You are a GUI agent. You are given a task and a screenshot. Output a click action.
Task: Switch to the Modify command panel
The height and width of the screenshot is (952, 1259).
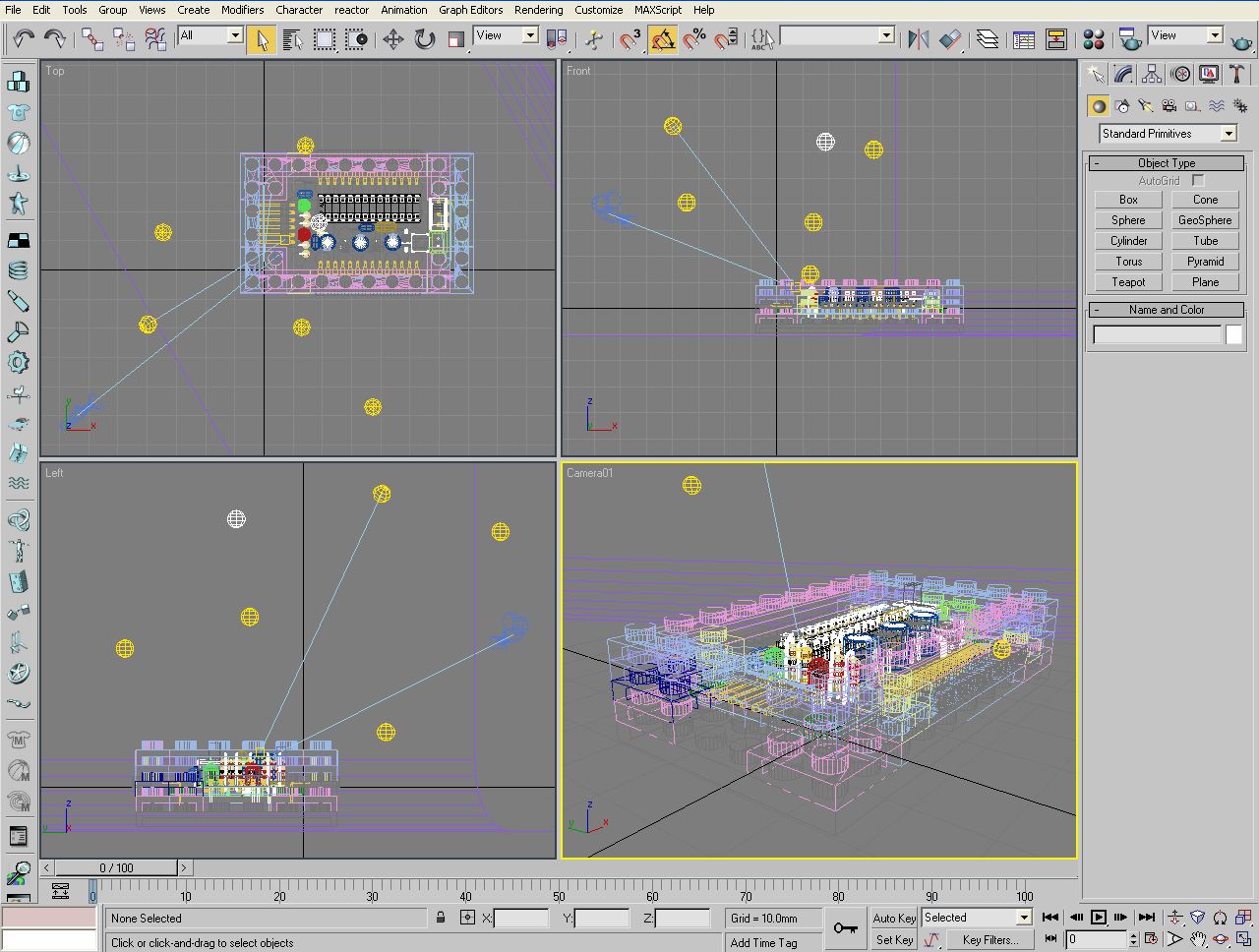point(1123,75)
